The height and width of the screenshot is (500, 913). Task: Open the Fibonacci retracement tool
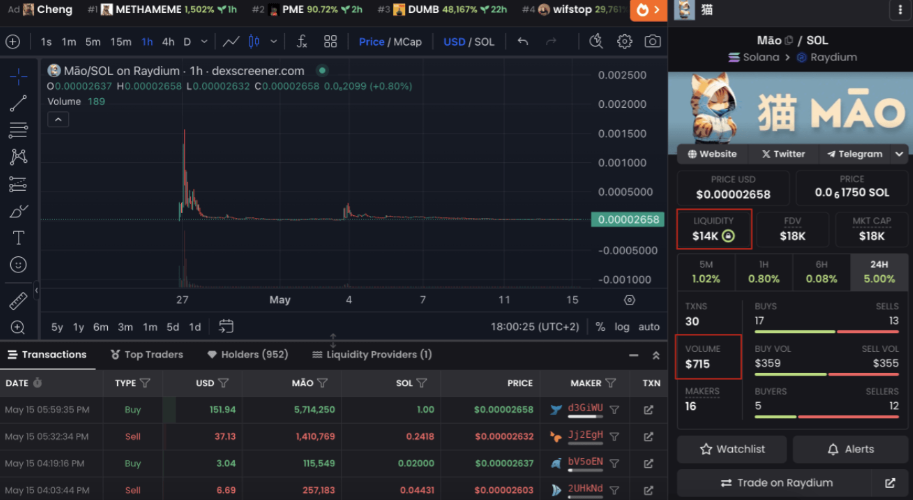point(18,130)
